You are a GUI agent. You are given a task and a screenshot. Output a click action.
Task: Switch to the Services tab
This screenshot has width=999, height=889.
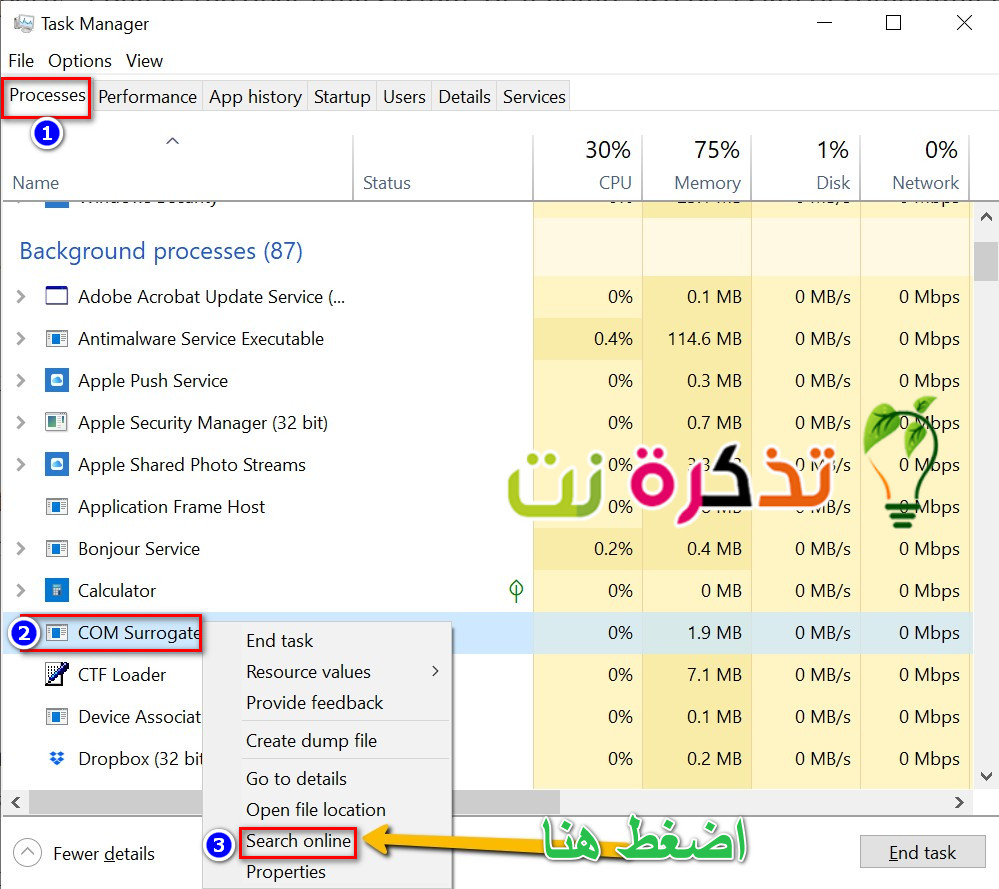click(534, 96)
